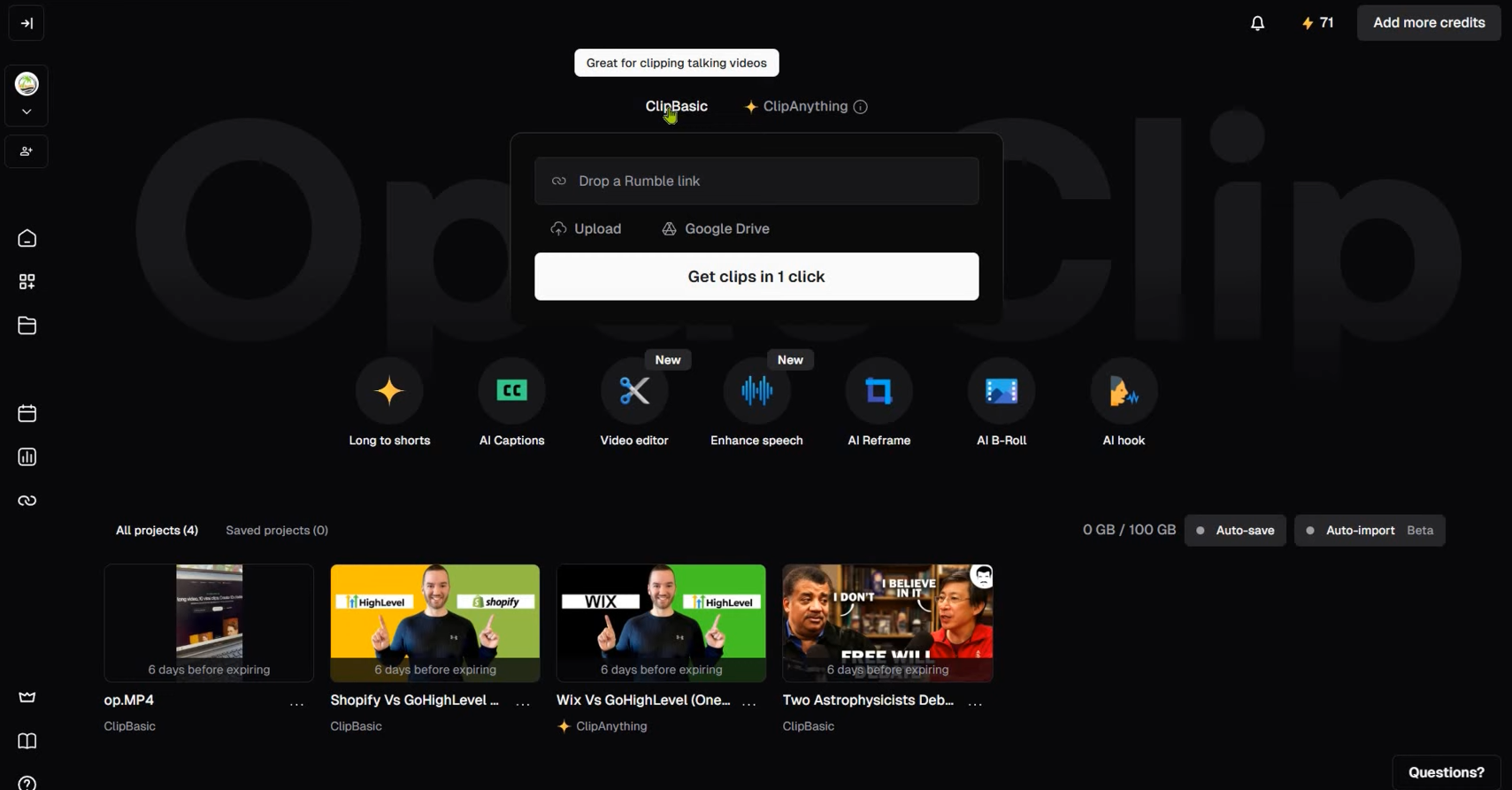Click Get clips in 1 click

pos(756,277)
